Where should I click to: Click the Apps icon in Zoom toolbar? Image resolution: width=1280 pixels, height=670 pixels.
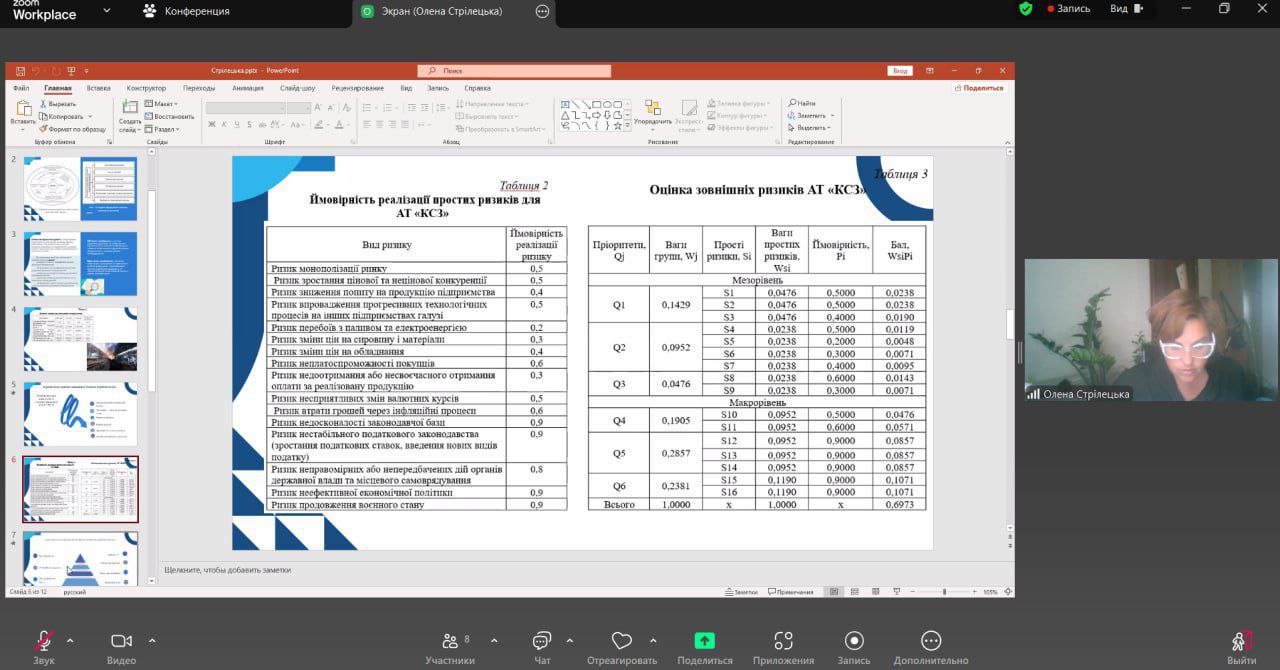[783, 641]
